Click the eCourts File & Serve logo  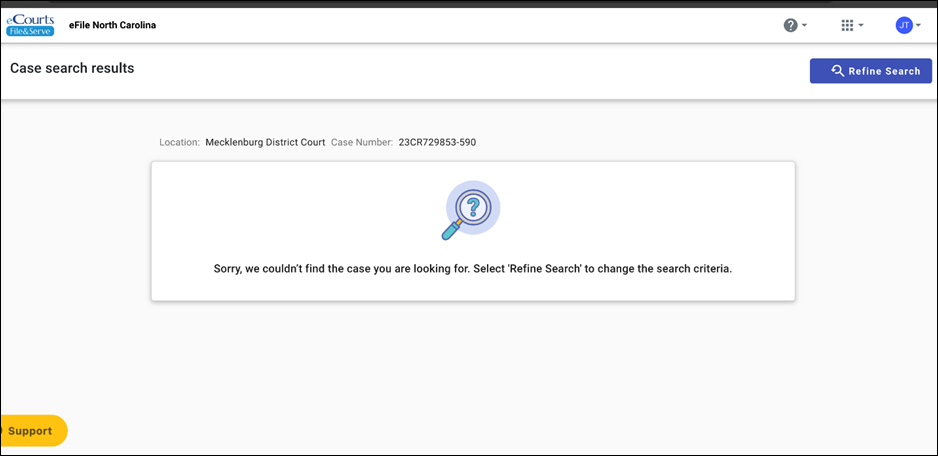[30, 25]
